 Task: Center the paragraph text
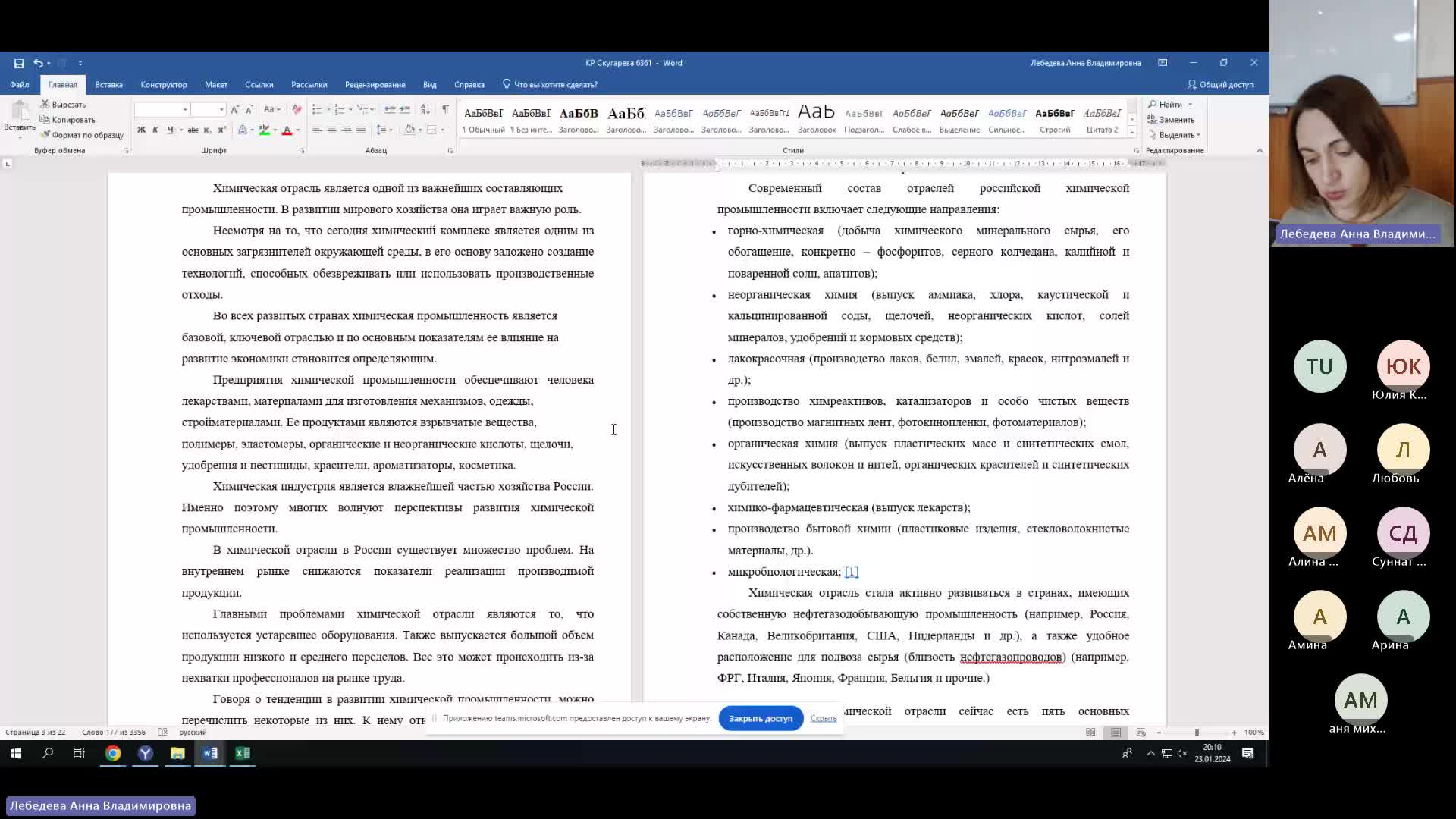point(331,130)
